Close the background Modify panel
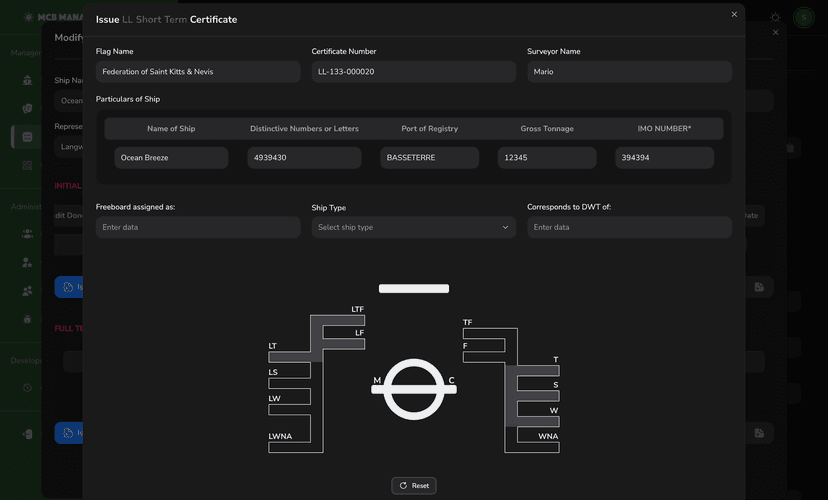Viewport: 828px width, 500px height. [775, 32]
